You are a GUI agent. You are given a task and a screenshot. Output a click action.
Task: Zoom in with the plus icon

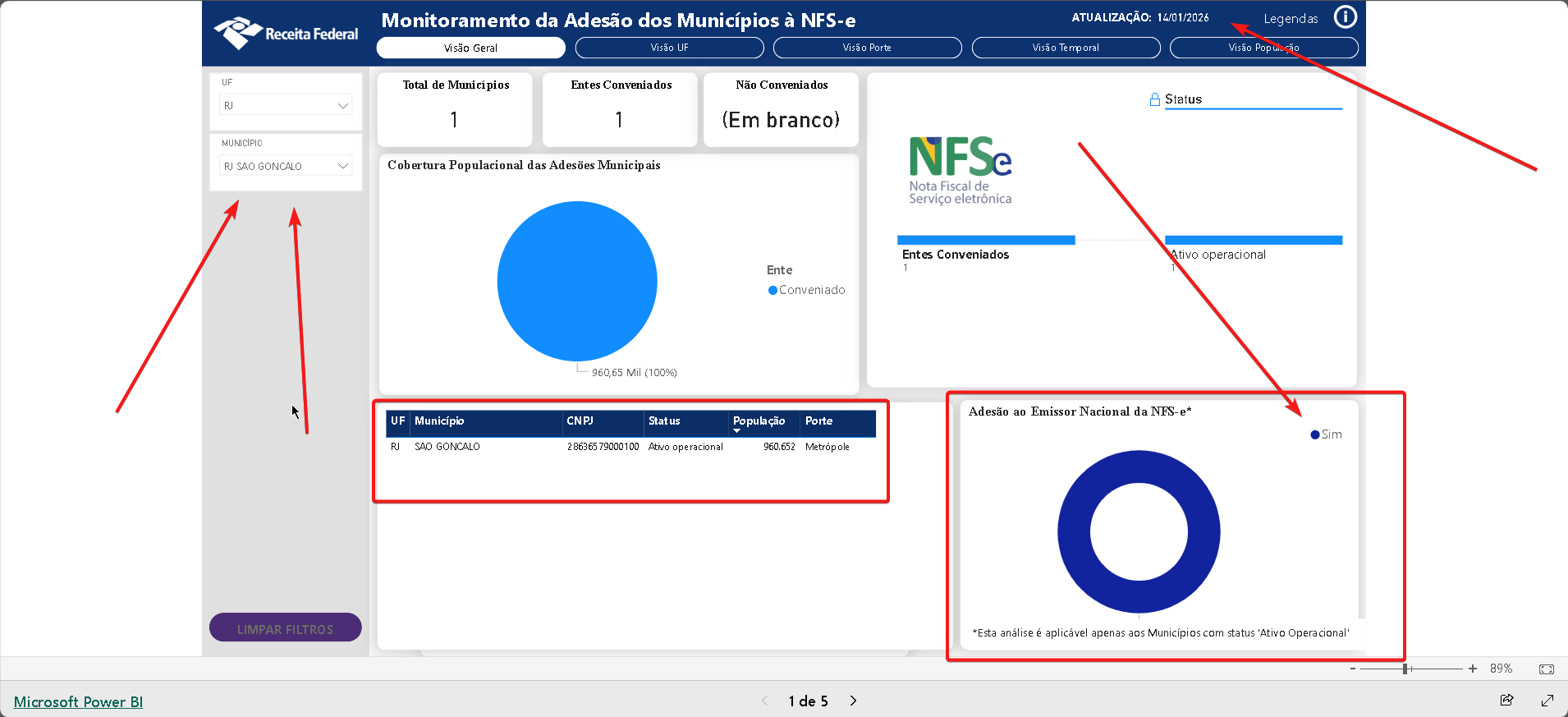[1473, 669]
